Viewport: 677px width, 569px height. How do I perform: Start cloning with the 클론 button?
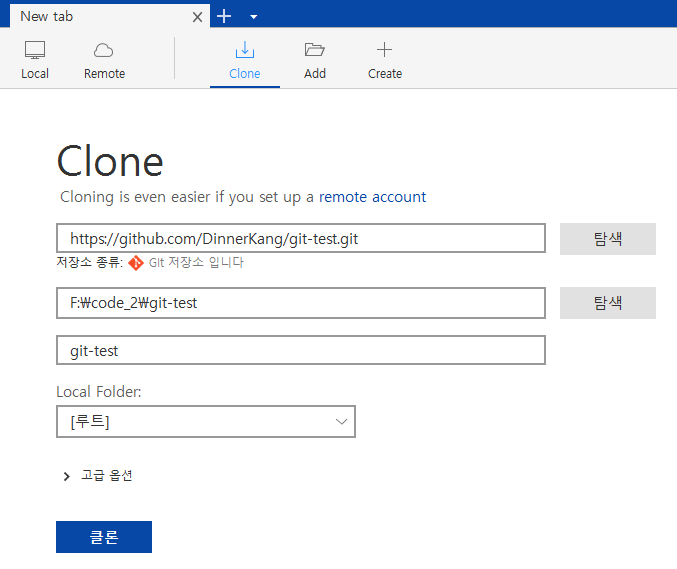[x=104, y=537]
